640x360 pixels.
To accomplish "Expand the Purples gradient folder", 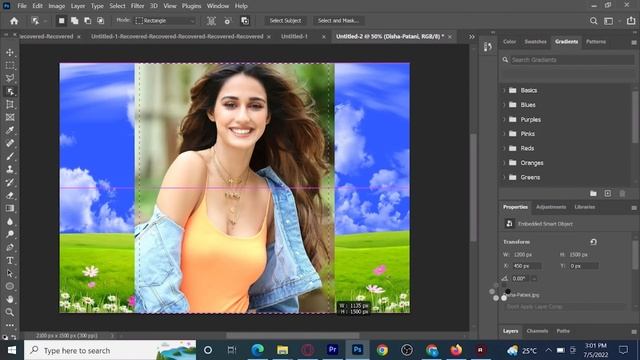I will [x=504, y=120].
